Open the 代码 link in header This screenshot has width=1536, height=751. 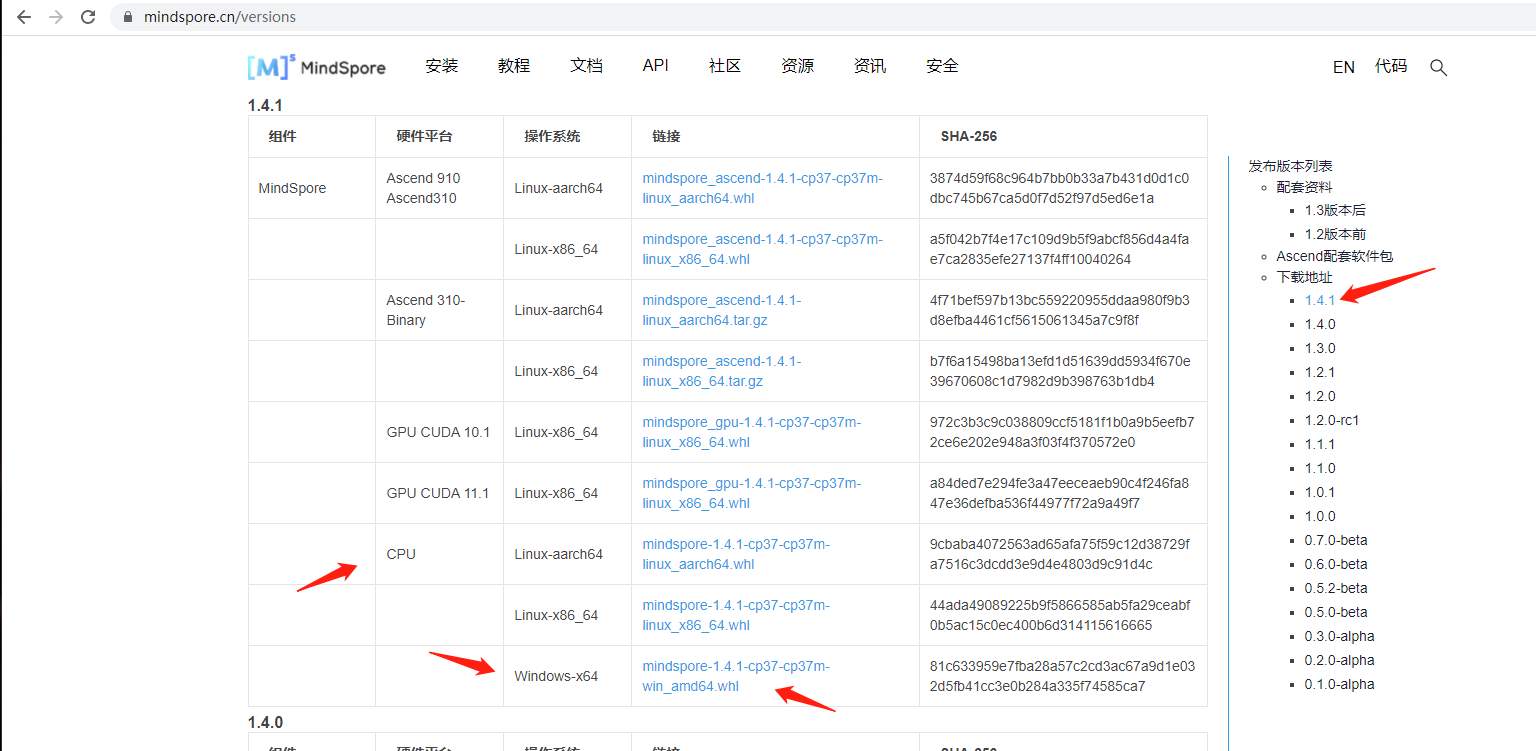1391,66
